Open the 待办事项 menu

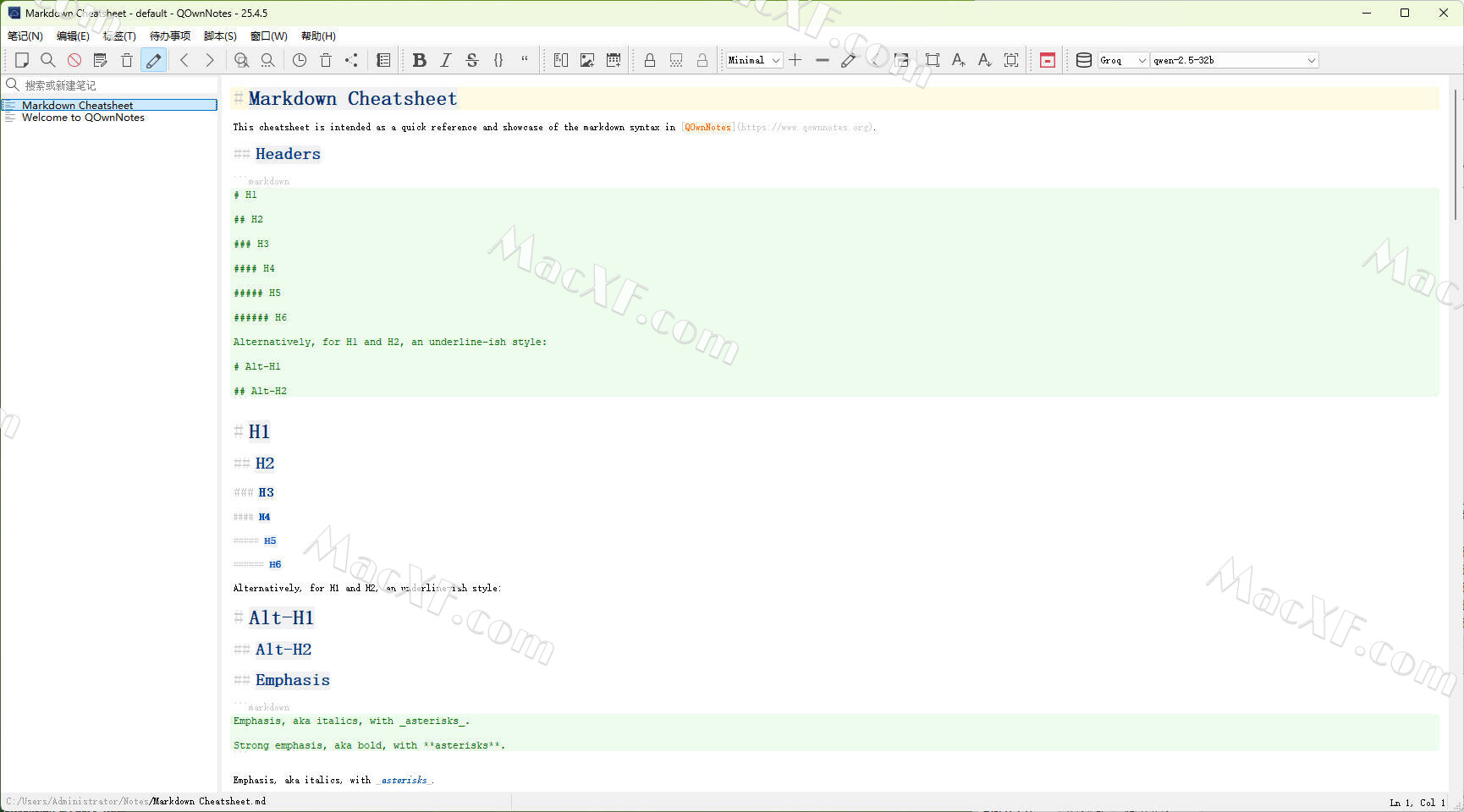170,36
